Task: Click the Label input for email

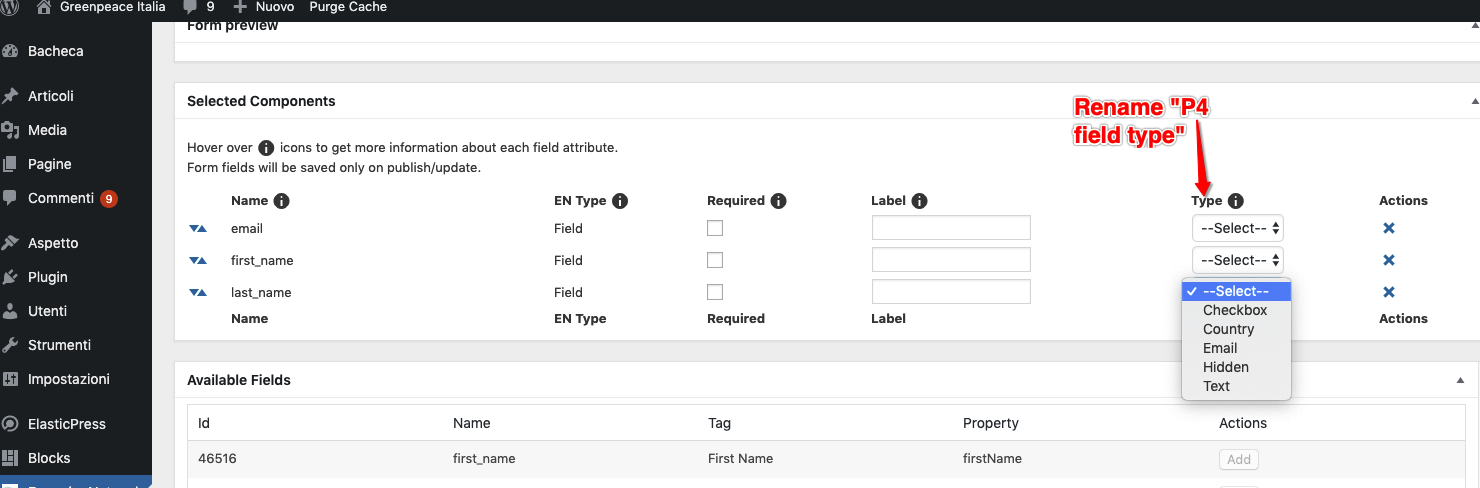Action: [x=951, y=228]
